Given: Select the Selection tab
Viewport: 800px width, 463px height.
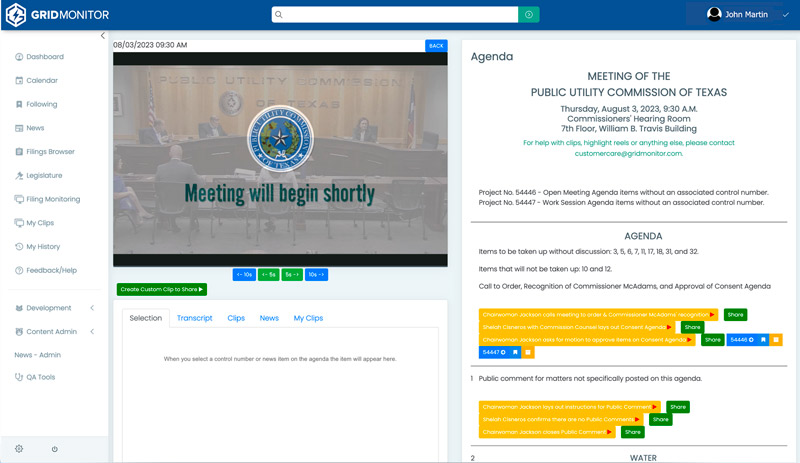Looking at the screenshot, I should [x=146, y=318].
